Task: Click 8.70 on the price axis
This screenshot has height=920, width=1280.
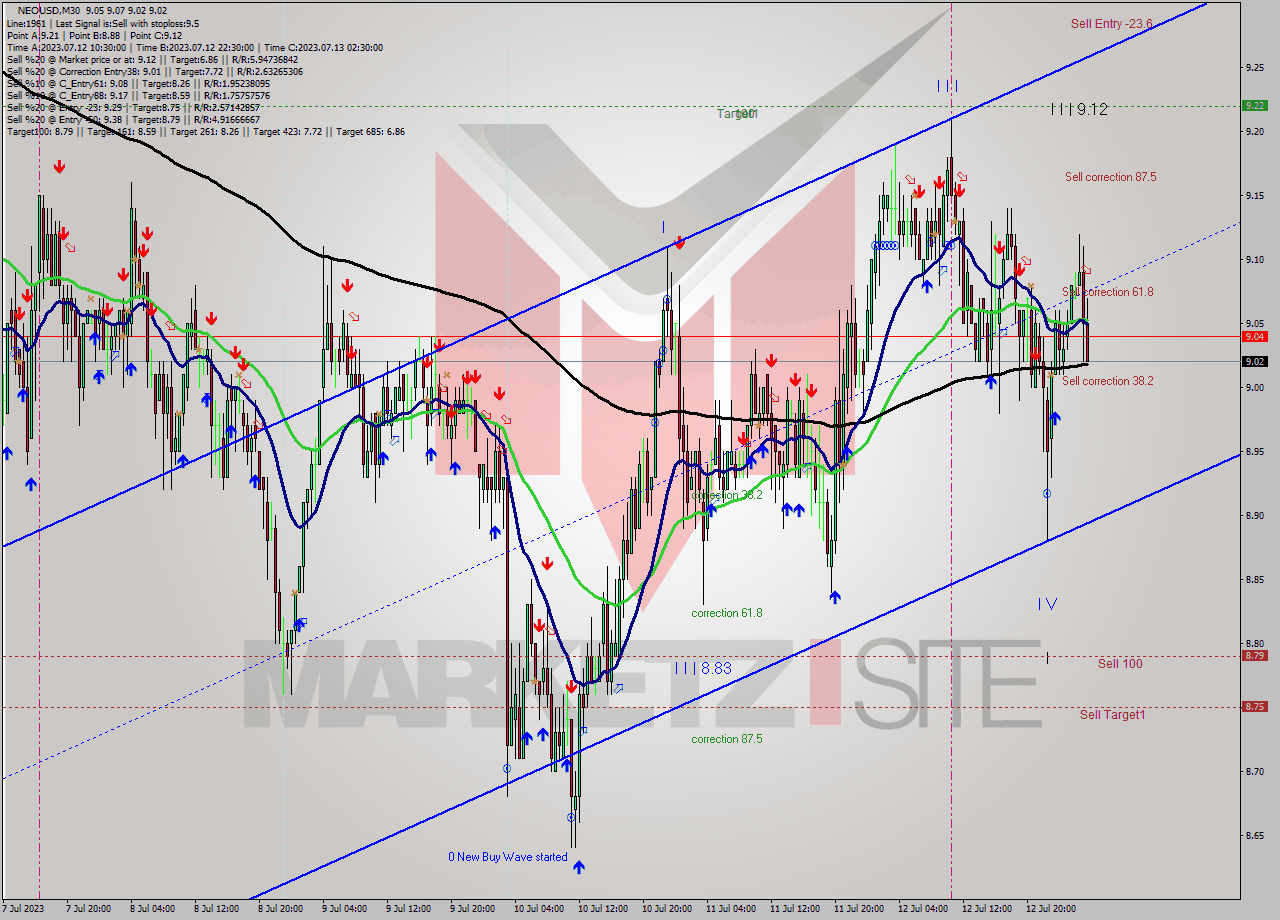Action: (1256, 771)
